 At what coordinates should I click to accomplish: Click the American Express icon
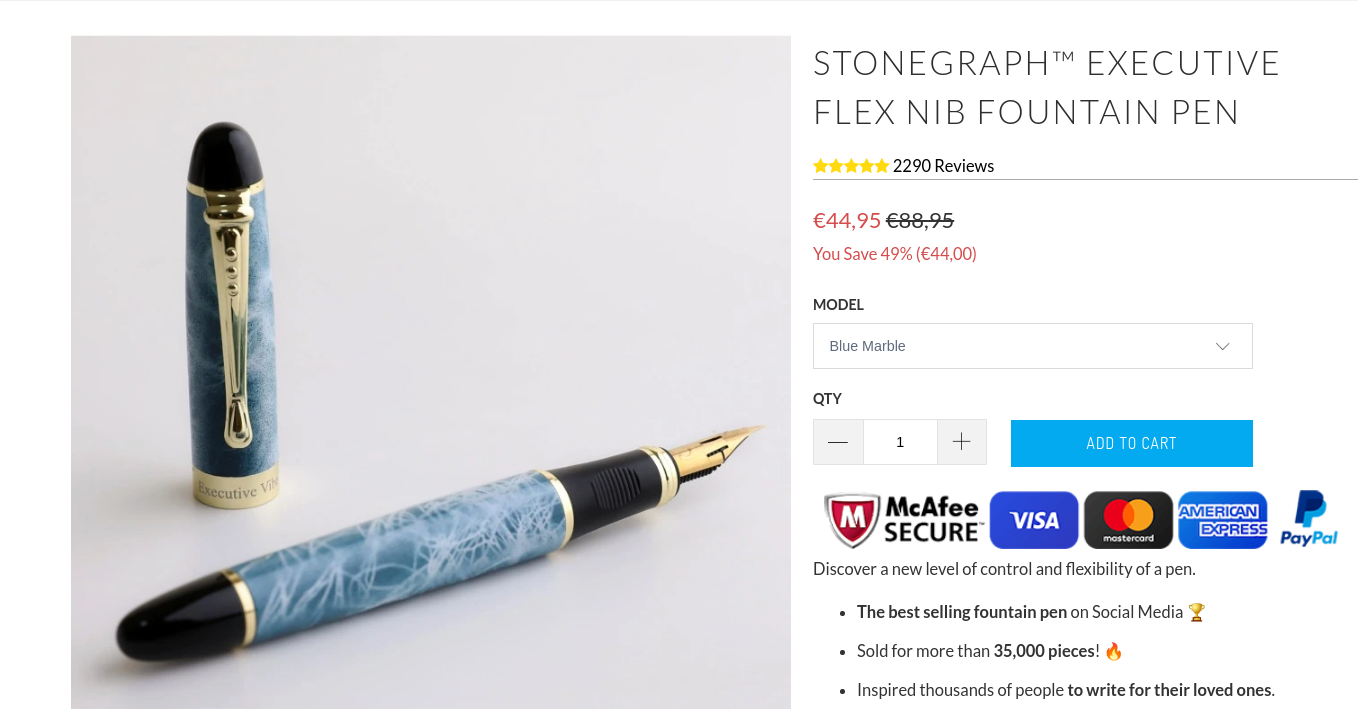1223,520
